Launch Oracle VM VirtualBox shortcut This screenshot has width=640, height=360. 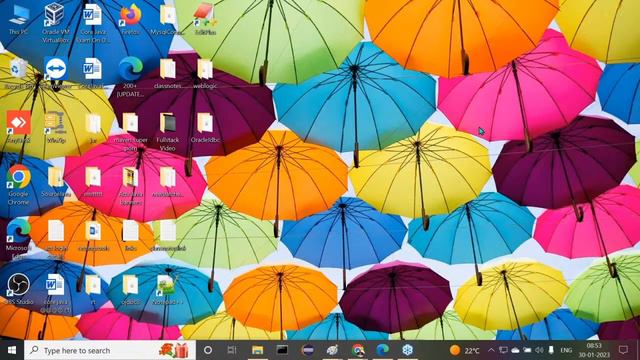pyautogui.click(x=56, y=22)
